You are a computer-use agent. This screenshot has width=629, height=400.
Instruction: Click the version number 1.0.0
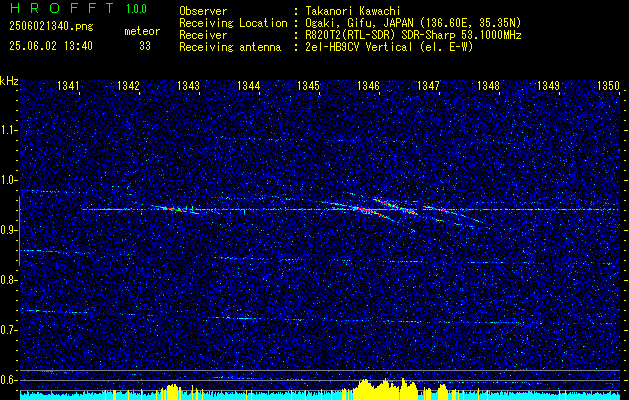tap(136, 9)
